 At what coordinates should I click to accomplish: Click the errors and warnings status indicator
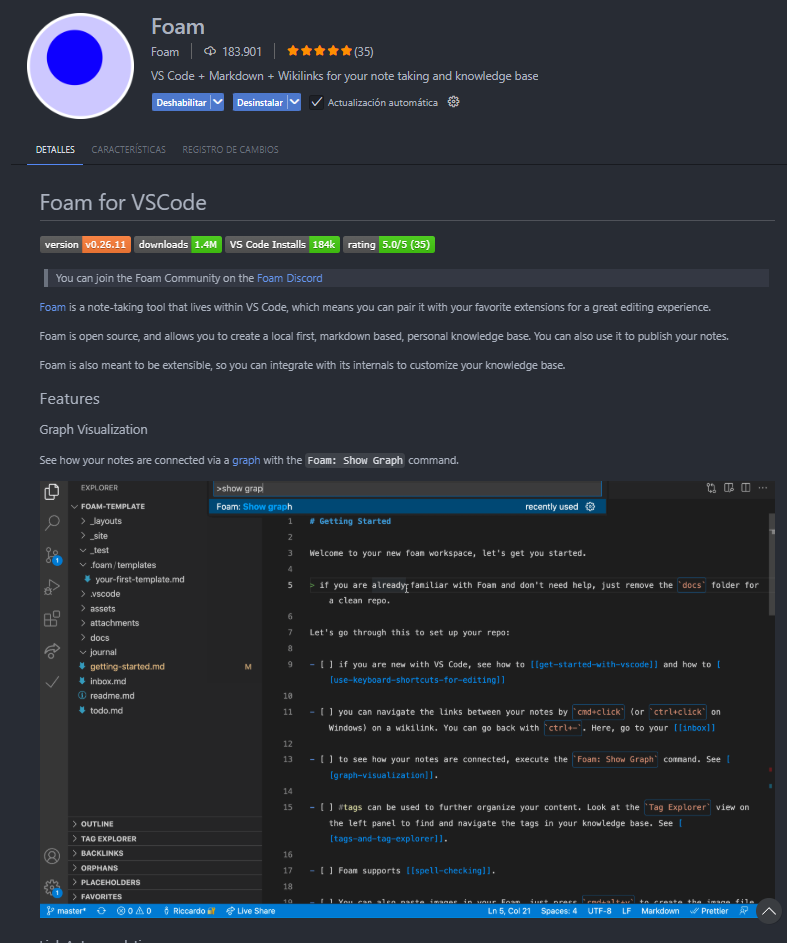point(134,911)
